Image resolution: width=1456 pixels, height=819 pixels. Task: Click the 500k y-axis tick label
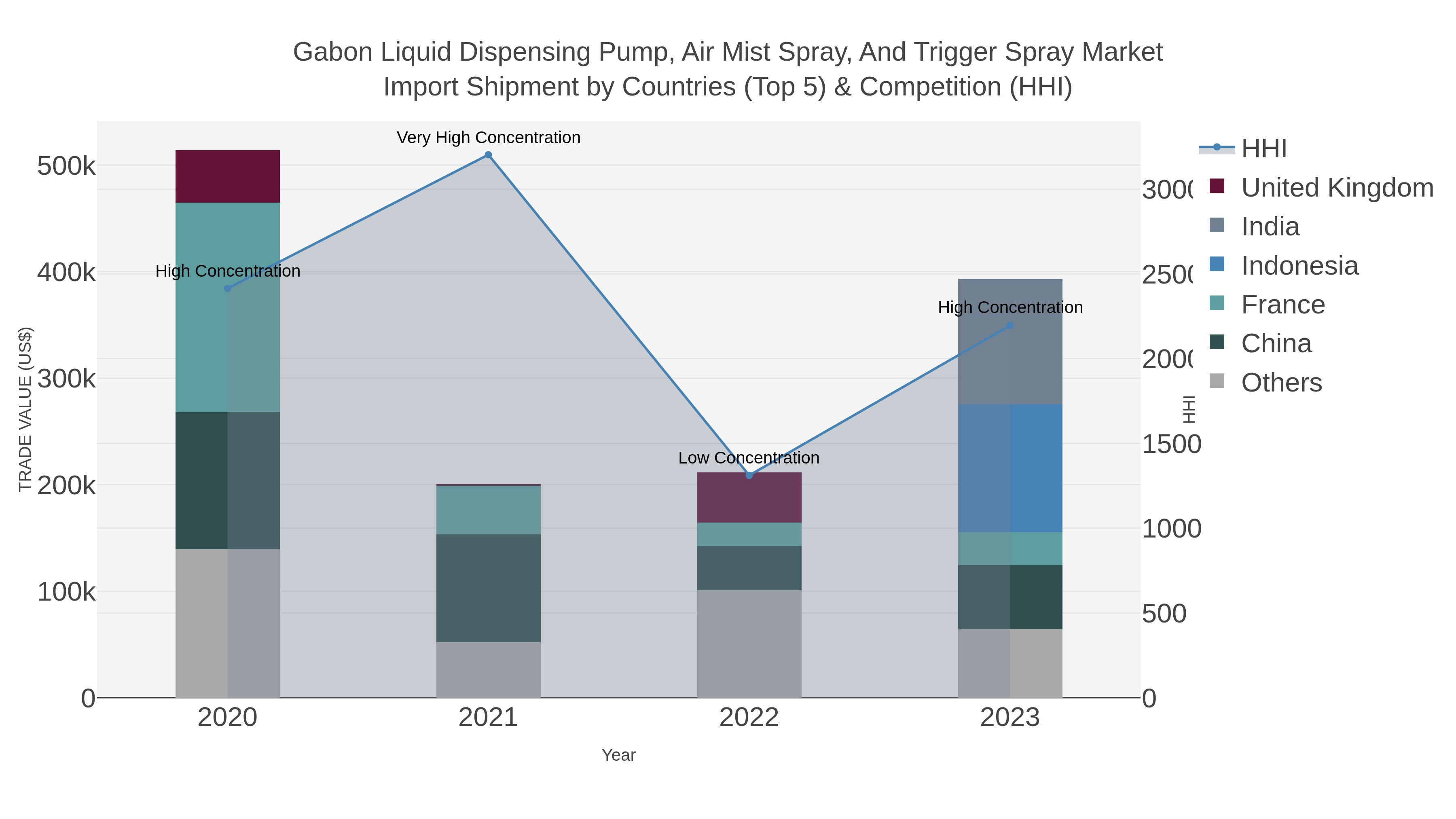pos(67,166)
